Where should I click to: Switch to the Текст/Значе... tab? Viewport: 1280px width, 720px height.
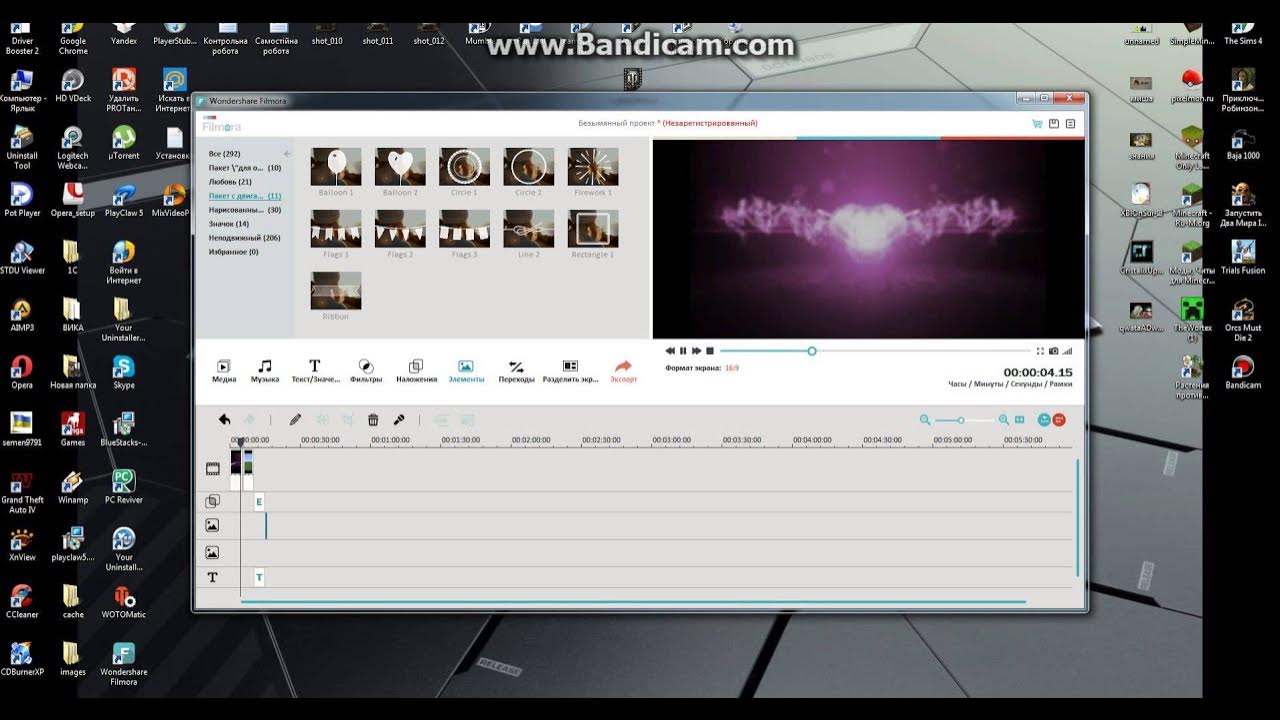pos(315,371)
